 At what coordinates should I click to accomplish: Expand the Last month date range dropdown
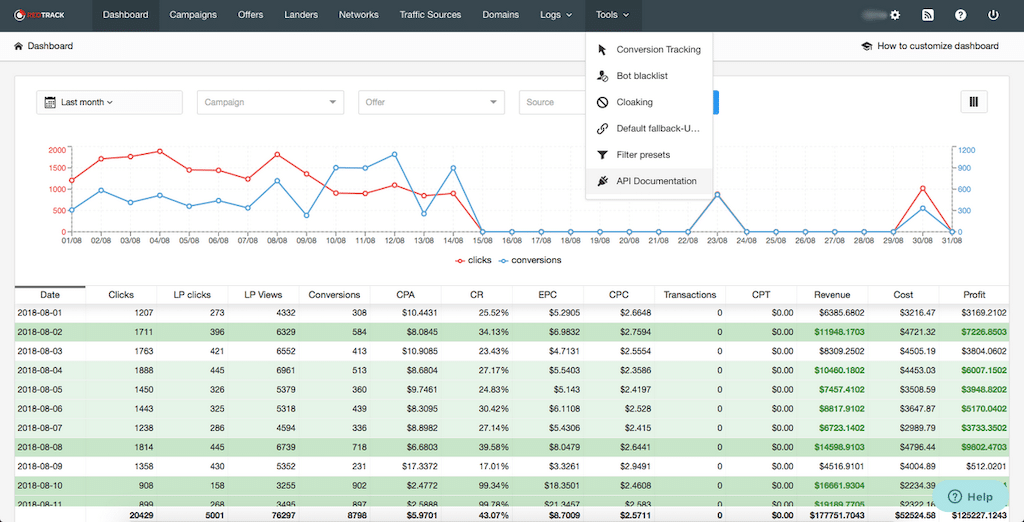(87, 102)
